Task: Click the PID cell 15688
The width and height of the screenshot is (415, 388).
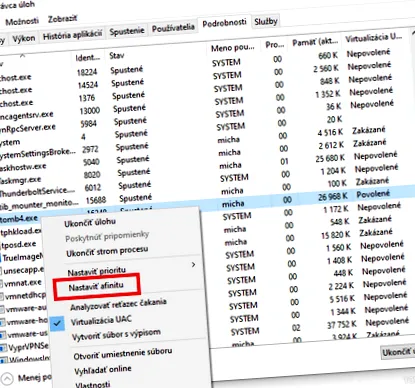Action: click(x=96, y=200)
